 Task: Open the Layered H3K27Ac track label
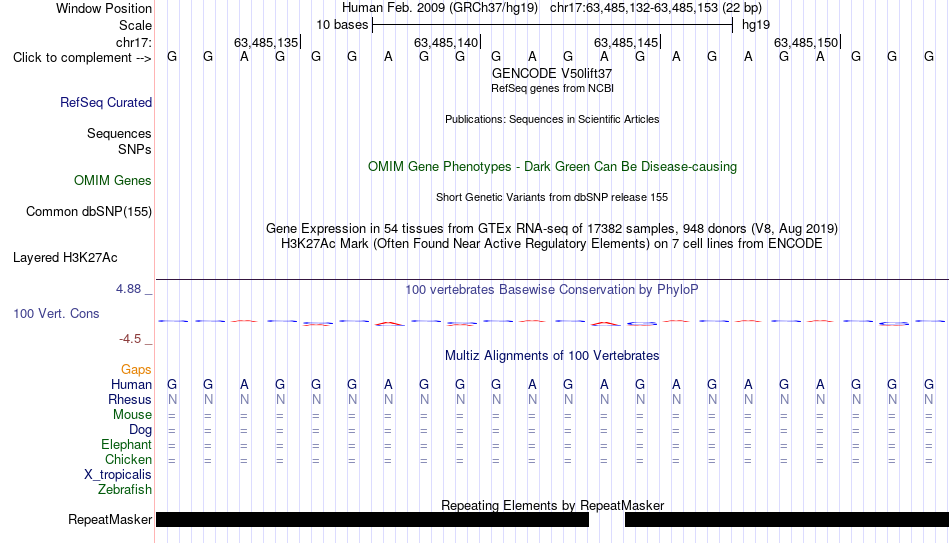point(65,258)
